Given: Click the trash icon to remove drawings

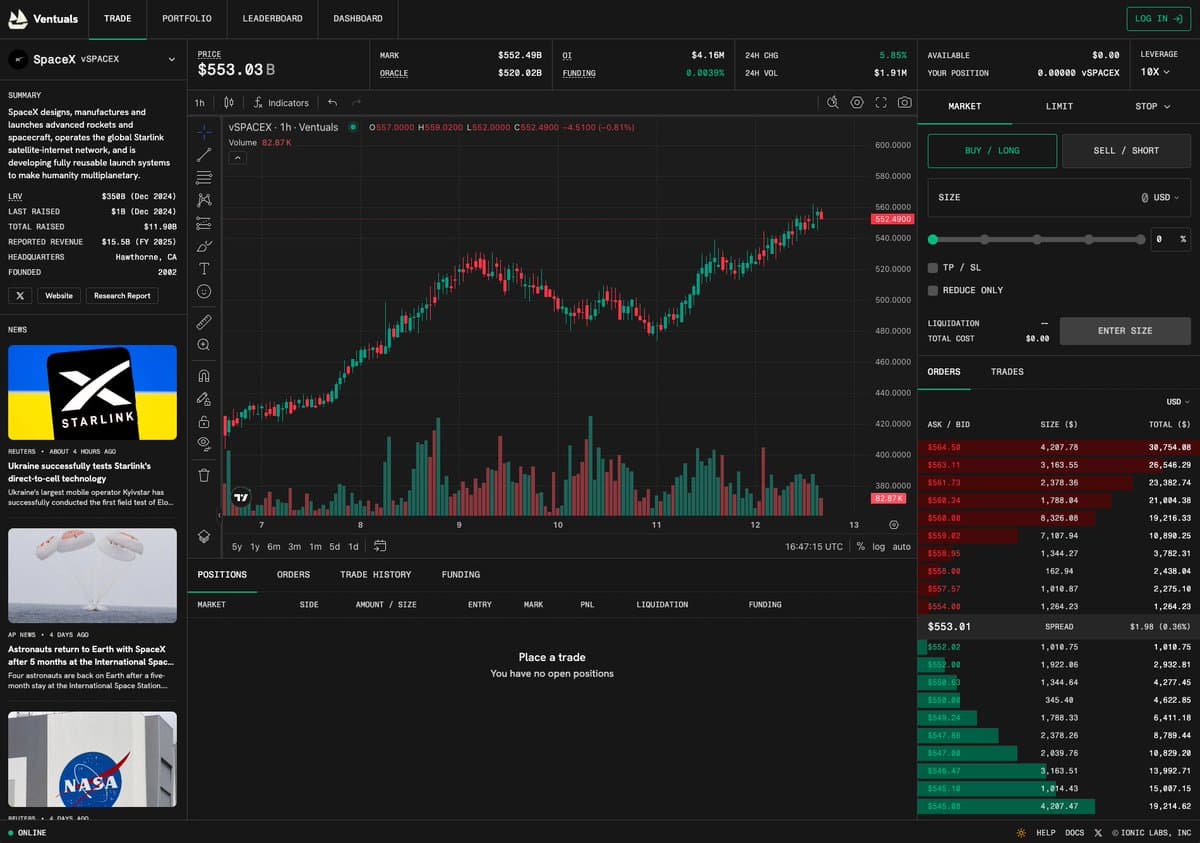Looking at the screenshot, I should [x=204, y=475].
